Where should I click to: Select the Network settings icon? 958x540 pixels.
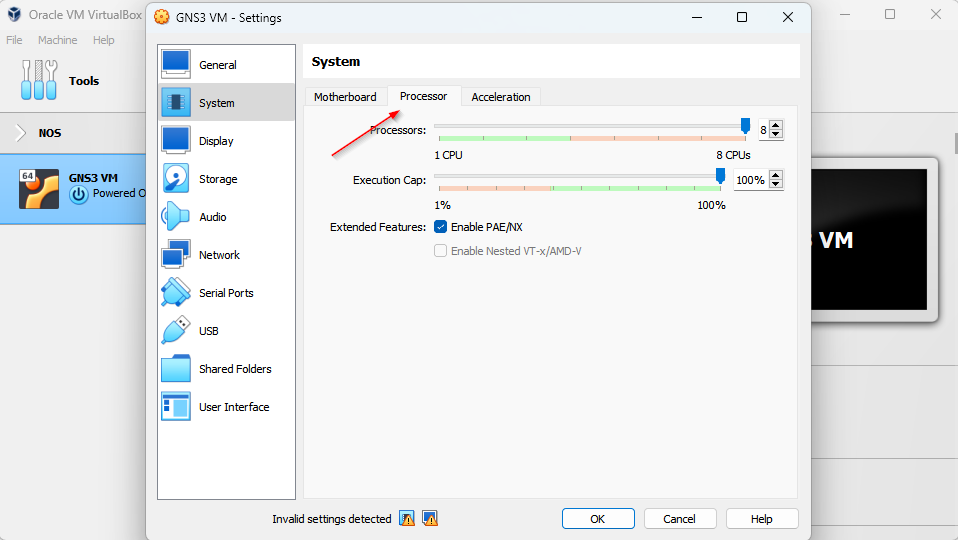point(176,255)
